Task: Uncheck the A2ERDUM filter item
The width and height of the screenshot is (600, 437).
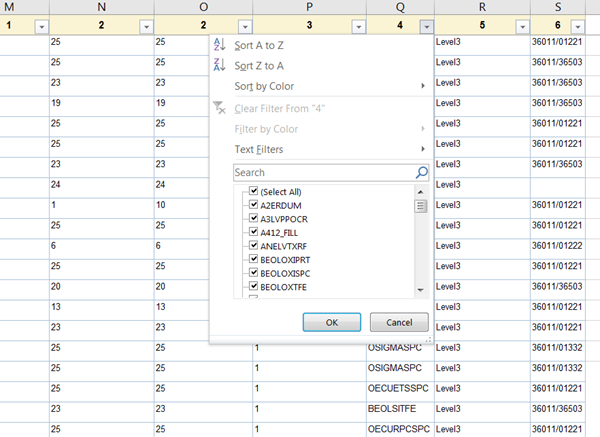Action: 253,205
